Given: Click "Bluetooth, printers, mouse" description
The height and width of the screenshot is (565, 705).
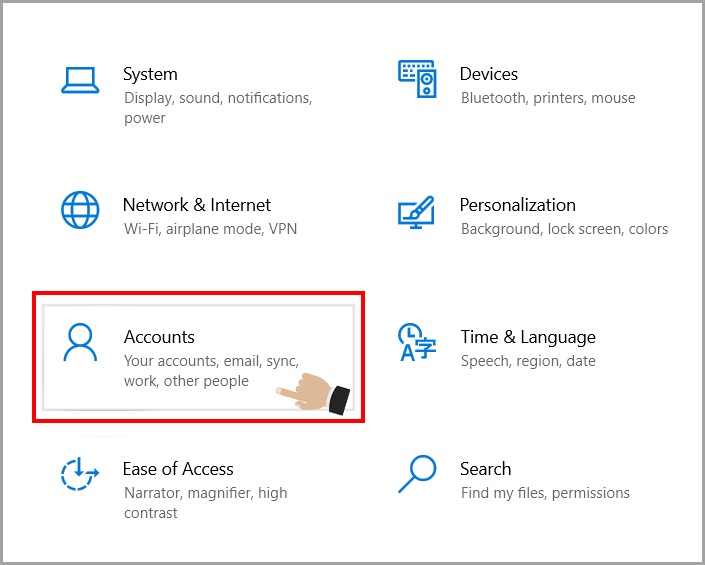Looking at the screenshot, I should 548,98.
